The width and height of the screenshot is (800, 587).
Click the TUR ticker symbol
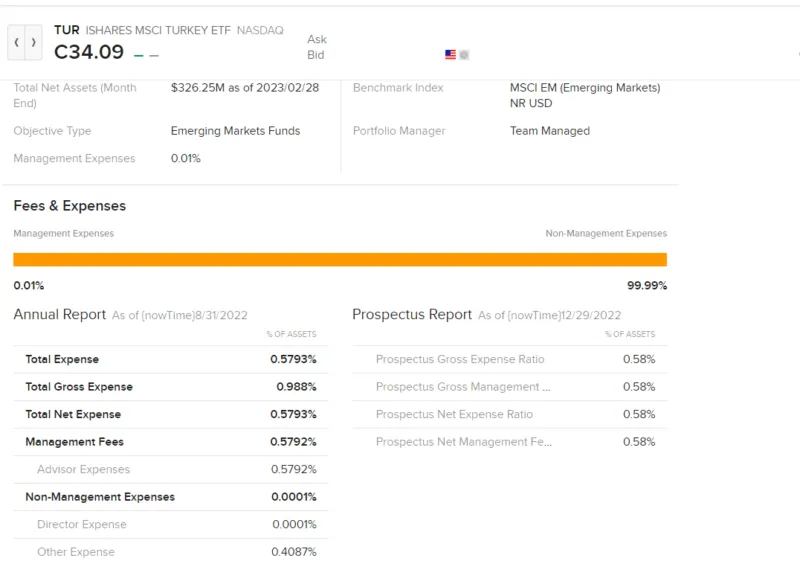point(66,30)
